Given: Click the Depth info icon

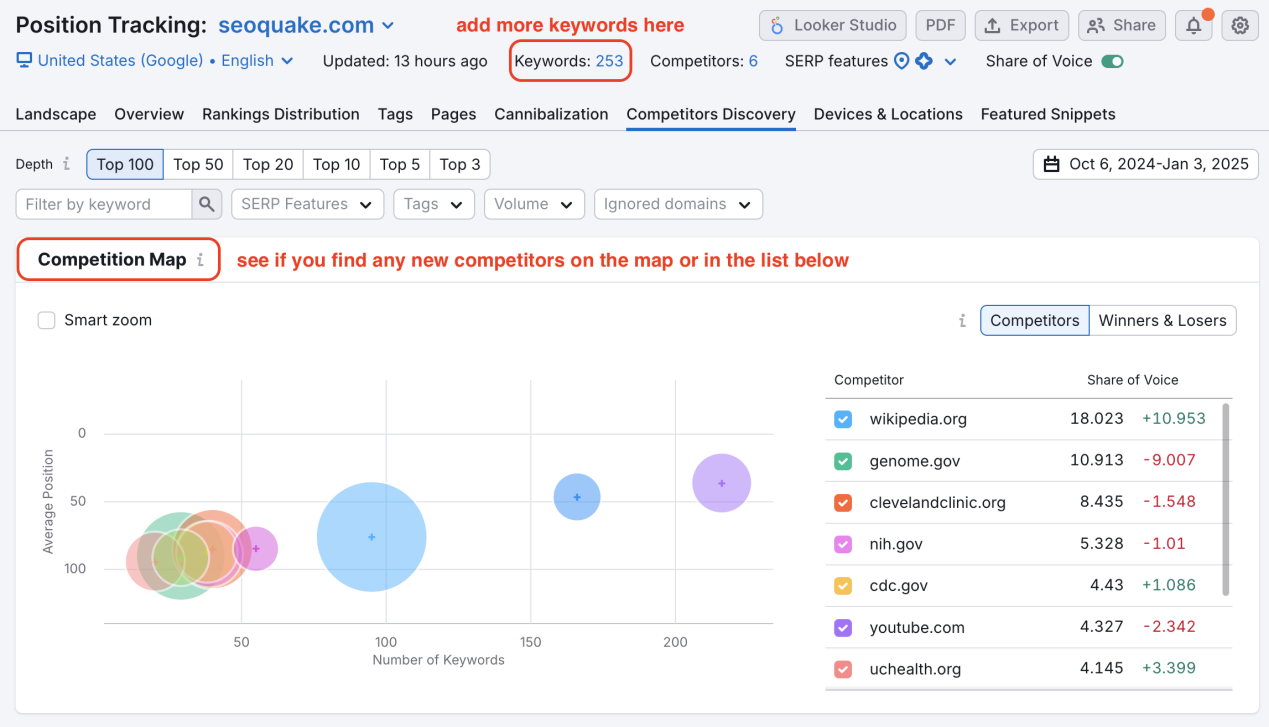Looking at the screenshot, I should [67, 164].
